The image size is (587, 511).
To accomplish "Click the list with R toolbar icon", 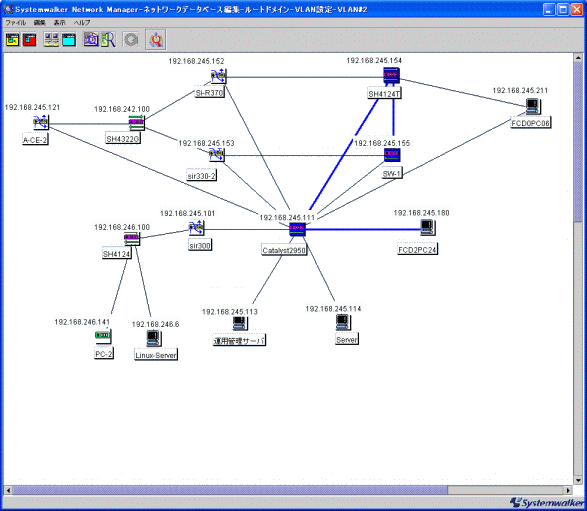I will pyautogui.click(x=108, y=40).
